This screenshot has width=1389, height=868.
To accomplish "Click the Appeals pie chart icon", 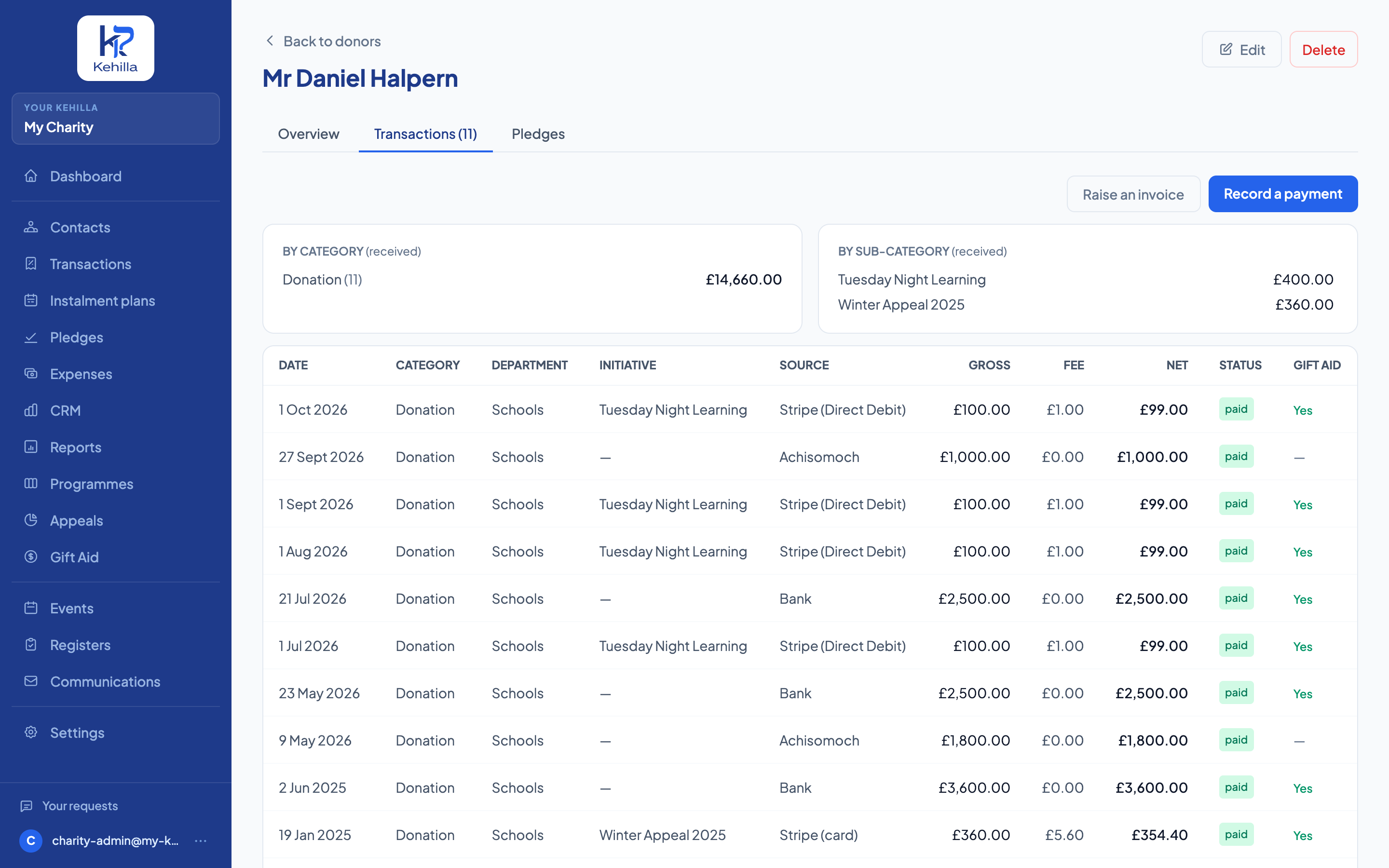I will pyautogui.click(x=31, y=520).
